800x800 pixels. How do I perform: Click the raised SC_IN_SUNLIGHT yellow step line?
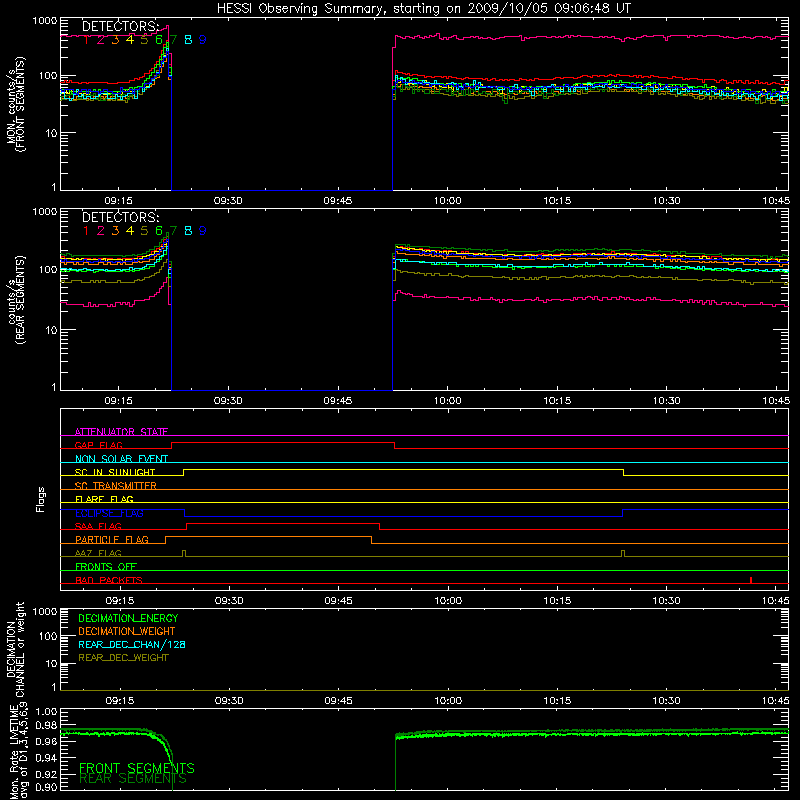coord(403,469)
